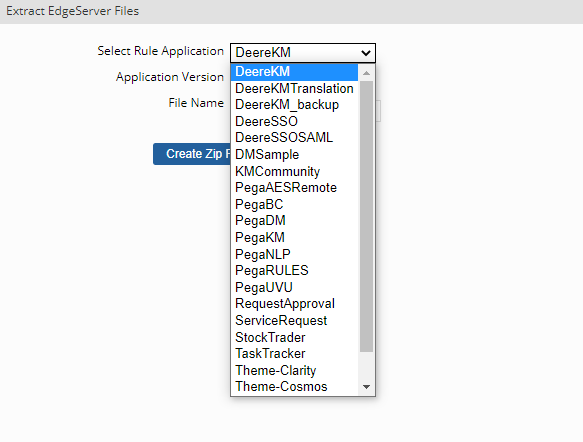Pick PegaKM in the dropdown
This screenshot has width=583, height=442.
[x=294, y=238]
